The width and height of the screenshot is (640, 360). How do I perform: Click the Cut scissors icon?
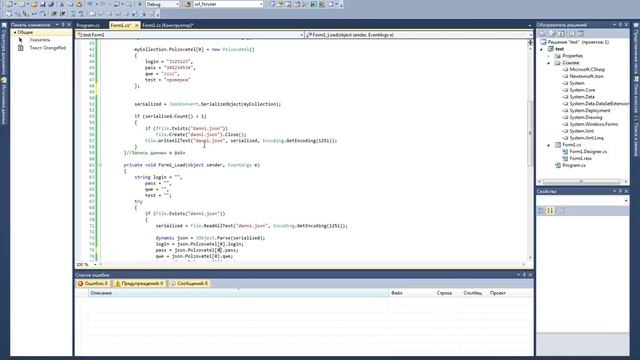[x=62, y=4]
